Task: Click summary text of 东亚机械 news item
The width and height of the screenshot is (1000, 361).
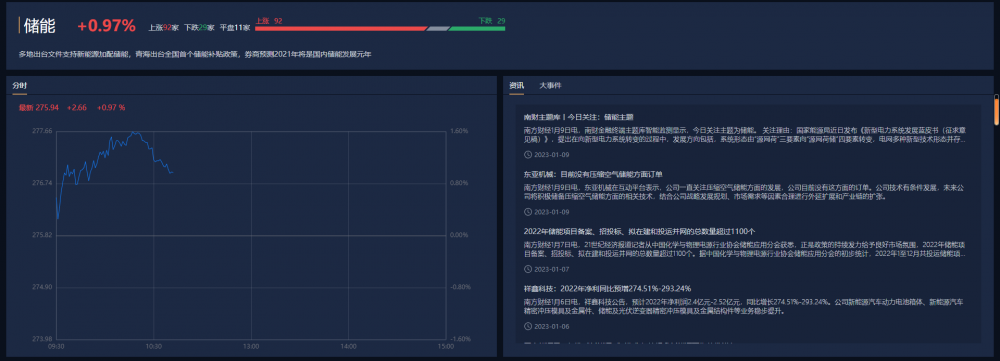Action: (744, 193)
